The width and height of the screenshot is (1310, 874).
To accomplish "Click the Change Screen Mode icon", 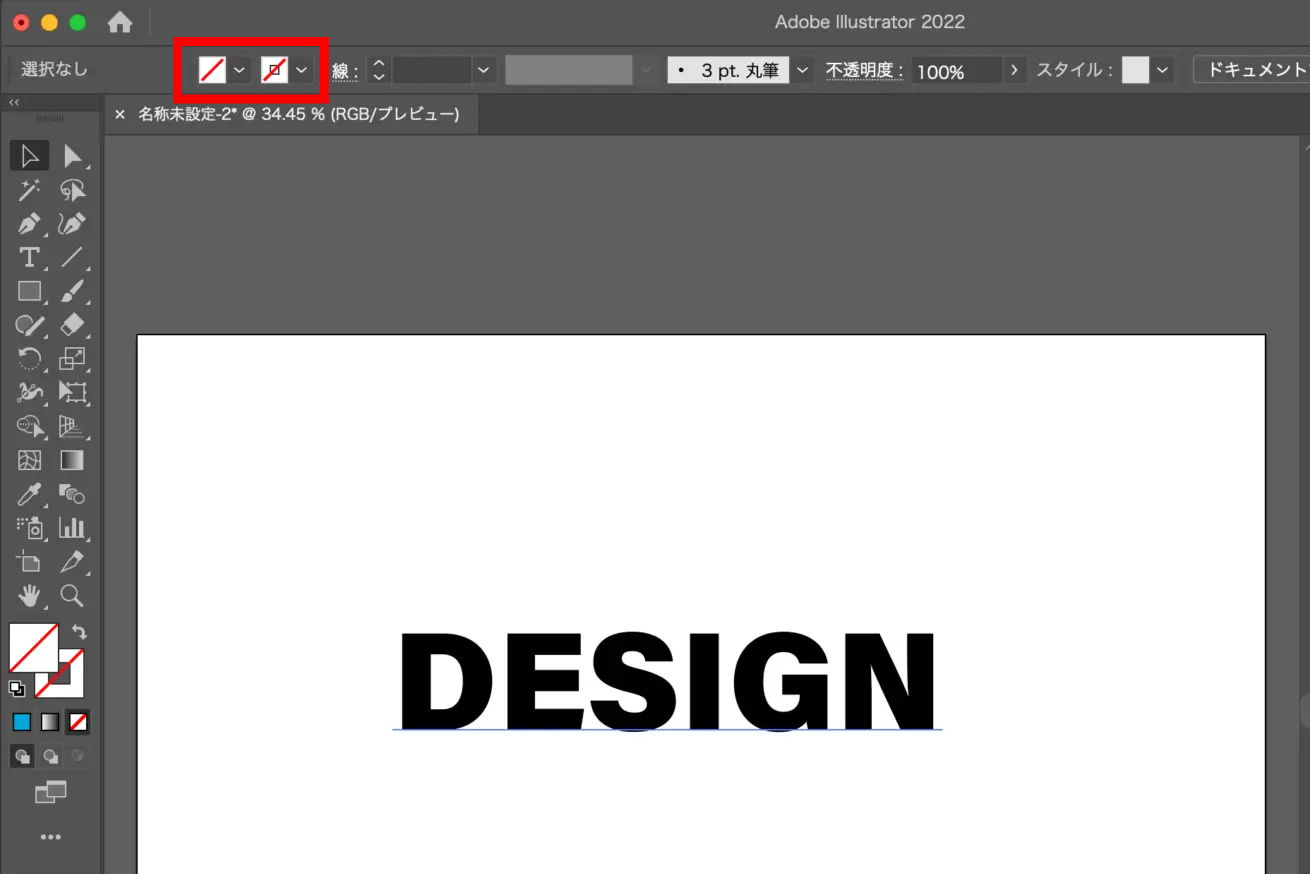I will click(50, 793).
